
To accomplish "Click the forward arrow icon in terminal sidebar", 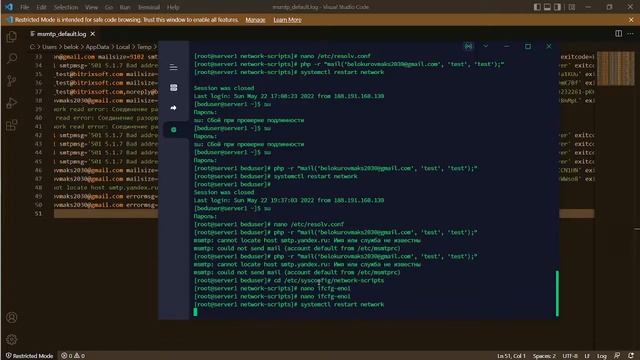I will click(173, 108).
